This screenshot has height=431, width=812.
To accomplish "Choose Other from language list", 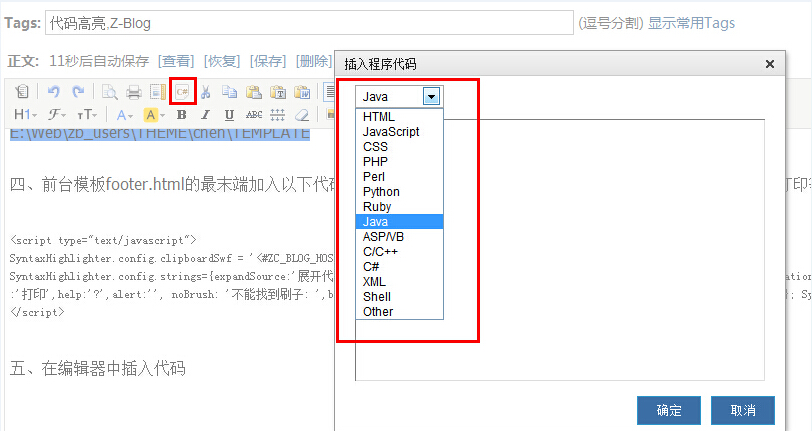I will 399,312.
